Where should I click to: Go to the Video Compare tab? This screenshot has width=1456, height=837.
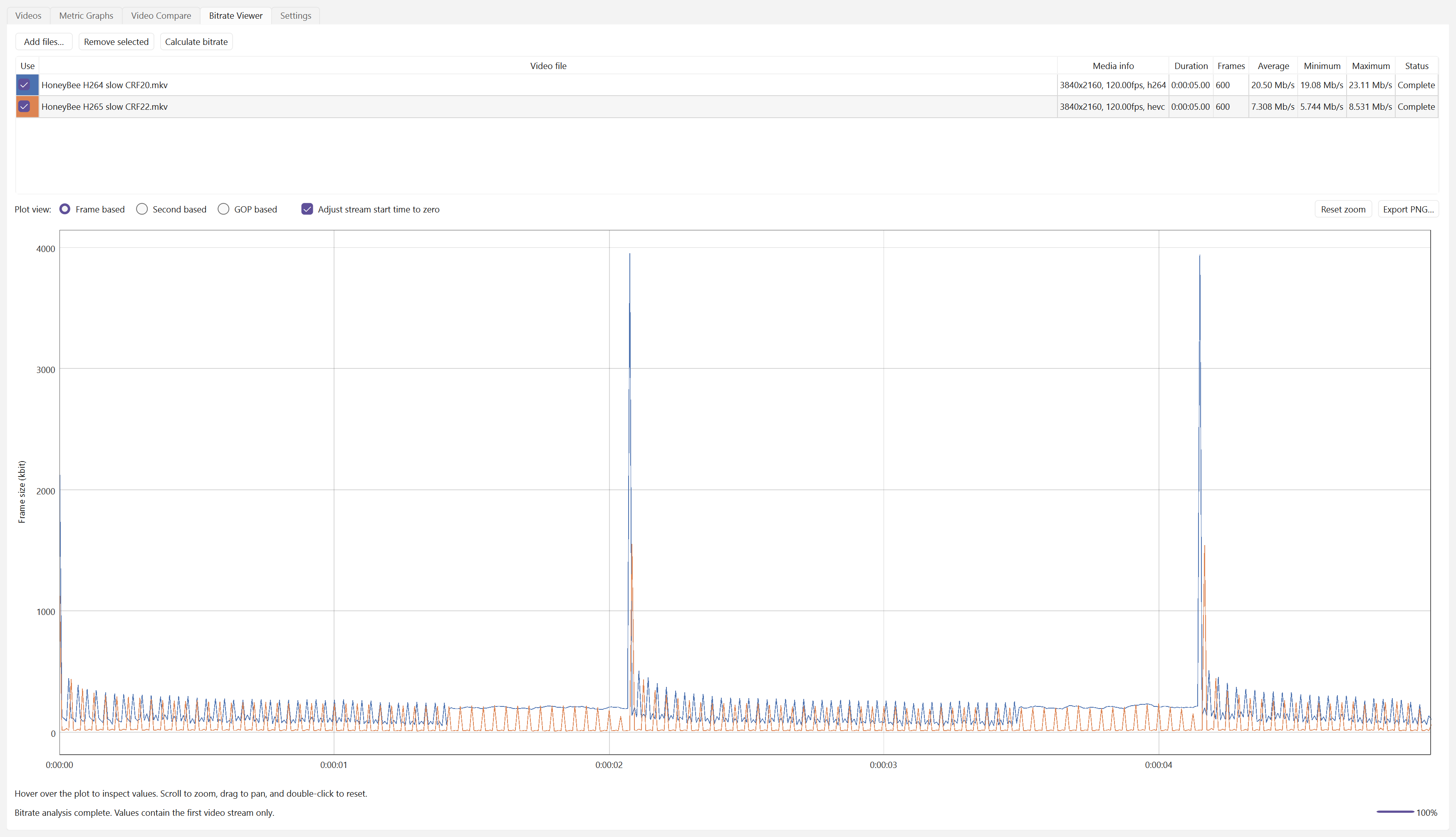tap(161, 15)
